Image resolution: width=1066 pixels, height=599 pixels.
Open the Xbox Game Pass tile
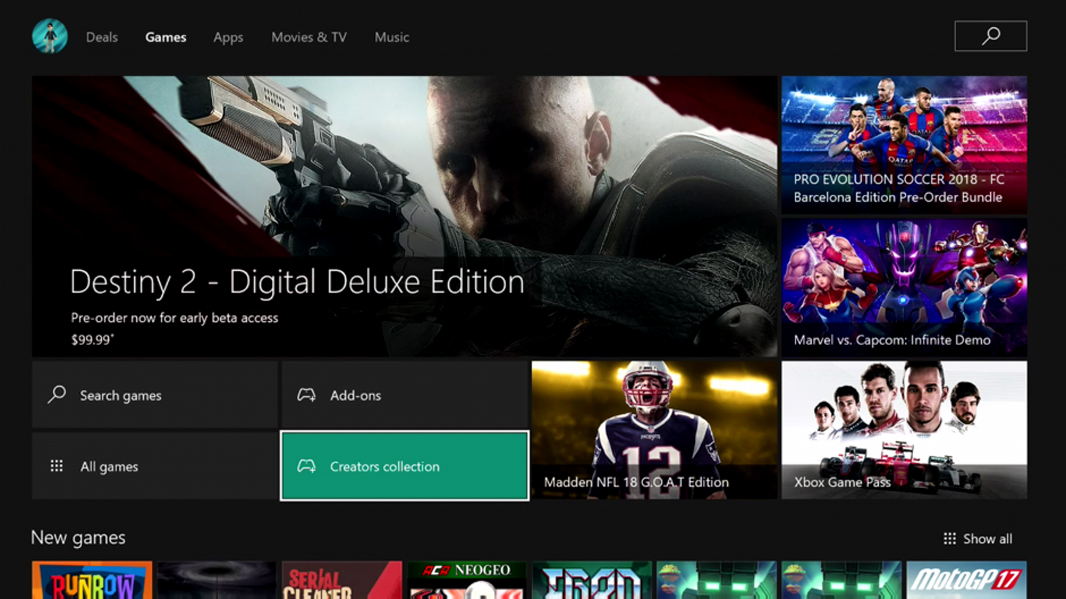(x=903, y=430)
